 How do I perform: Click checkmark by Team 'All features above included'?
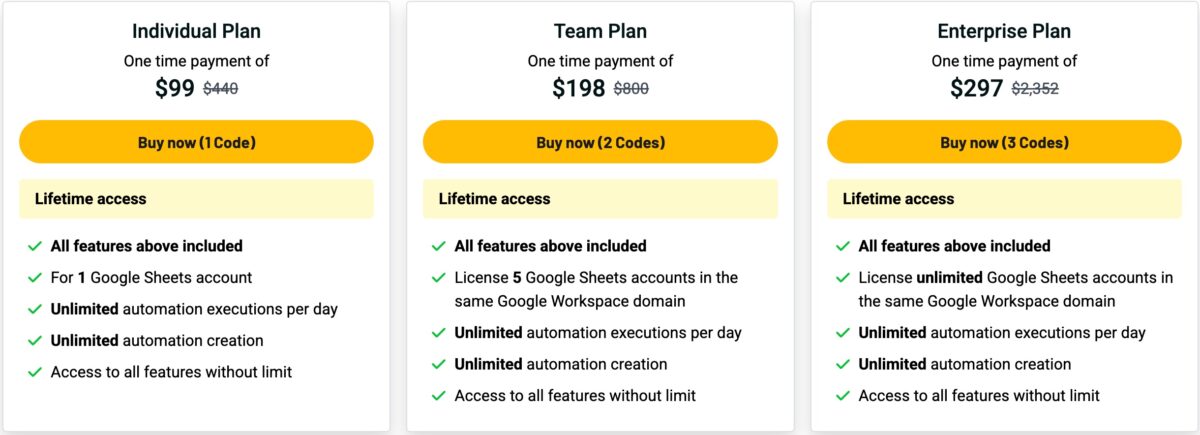pyautogui.click(x=439, y=246)
